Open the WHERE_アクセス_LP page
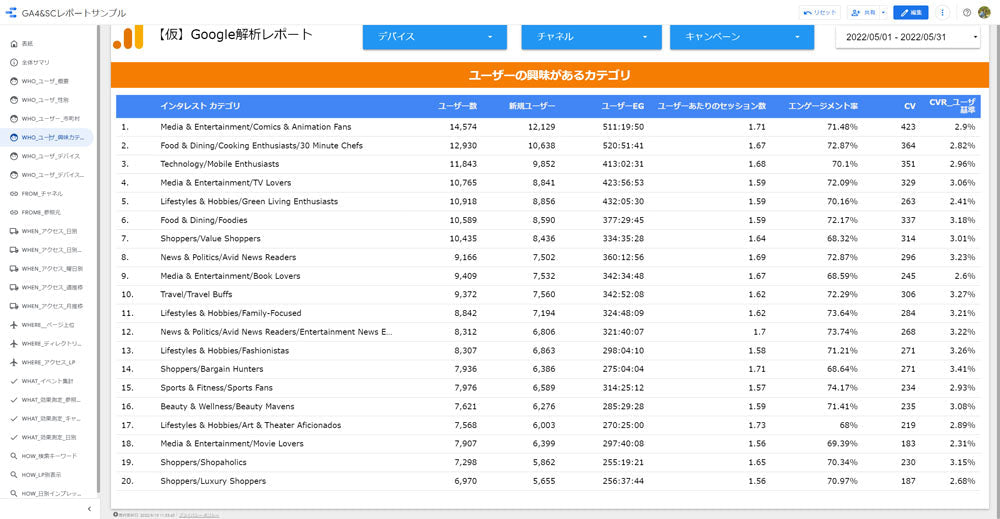The width and height of the screenshot is (1000, 519). 49,362
